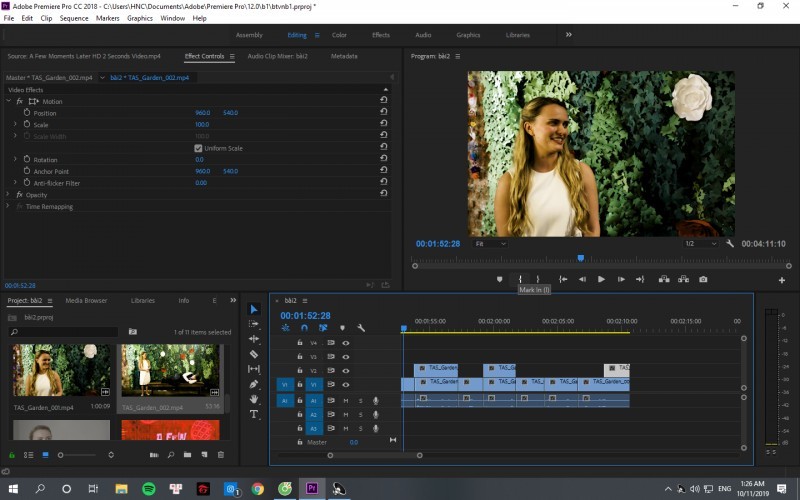Reset the Scale parameter
800x500 pixels.
click(x=384, y=123)
